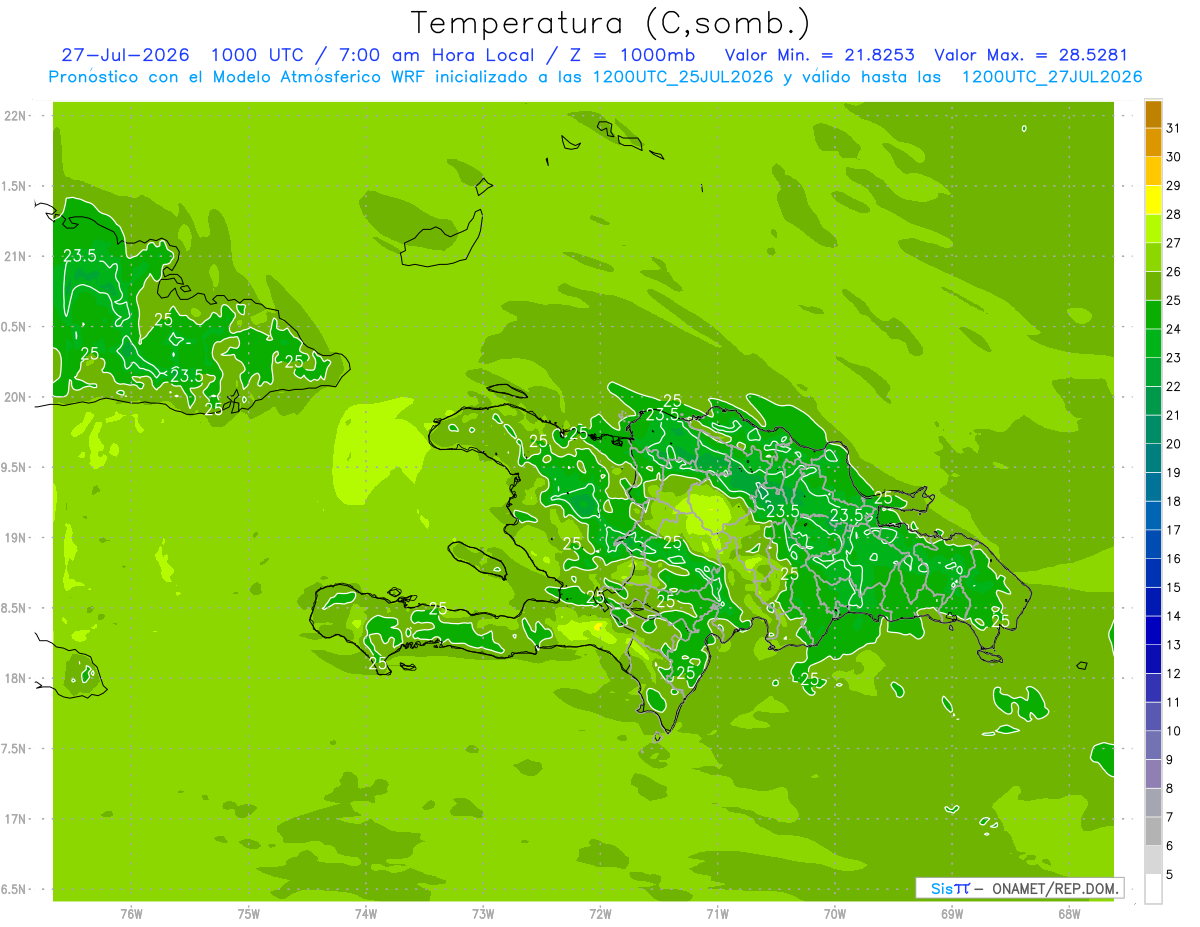Image resolution: width=1200 pixels, height=927 pixels.
Task: Click color scale label '31'
Action: click(1174, 128)
